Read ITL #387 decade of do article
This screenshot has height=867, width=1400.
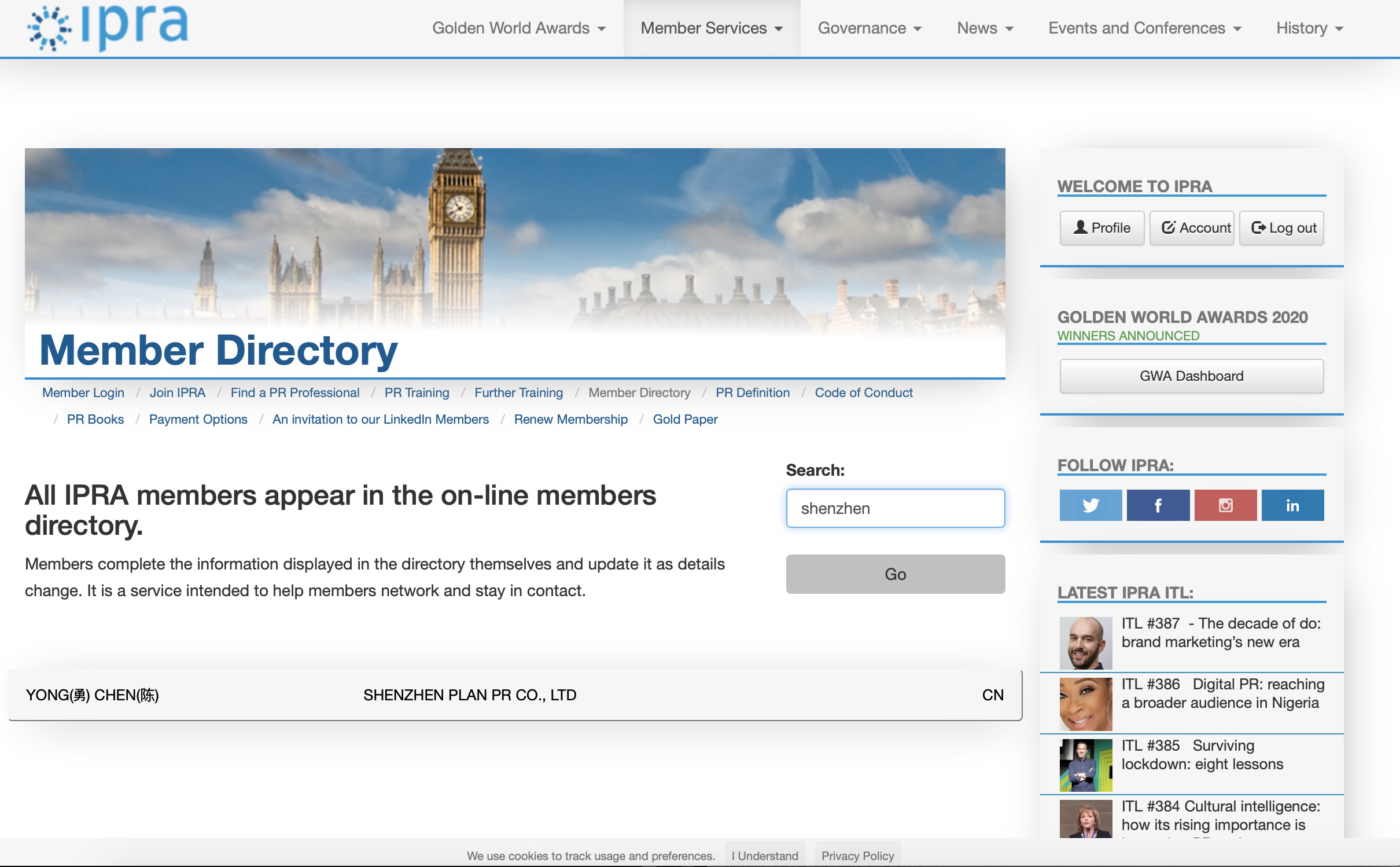[x=1221, y=633]
